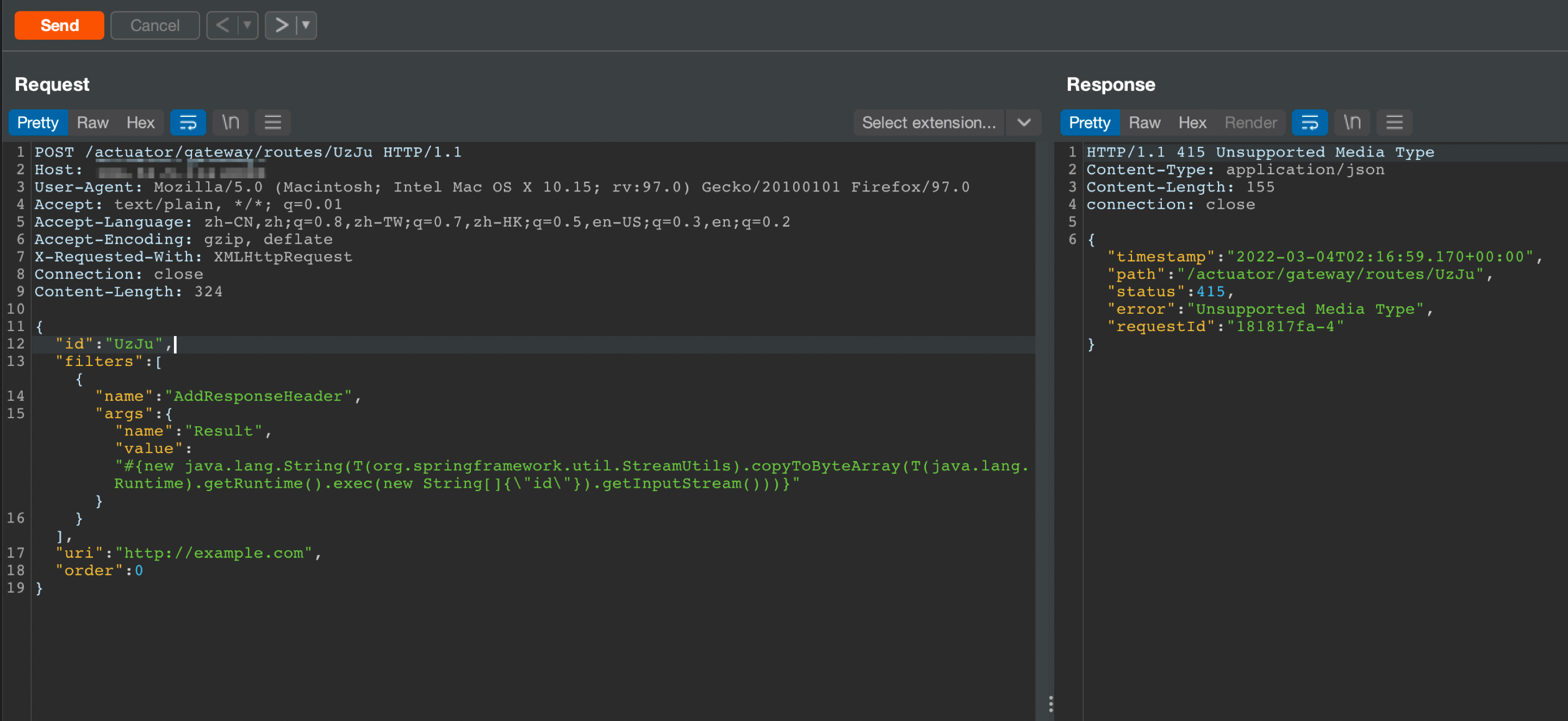Open the Select extension dropdown
The width and height of the screenshot is (1568, 721).
click(929, 122)
